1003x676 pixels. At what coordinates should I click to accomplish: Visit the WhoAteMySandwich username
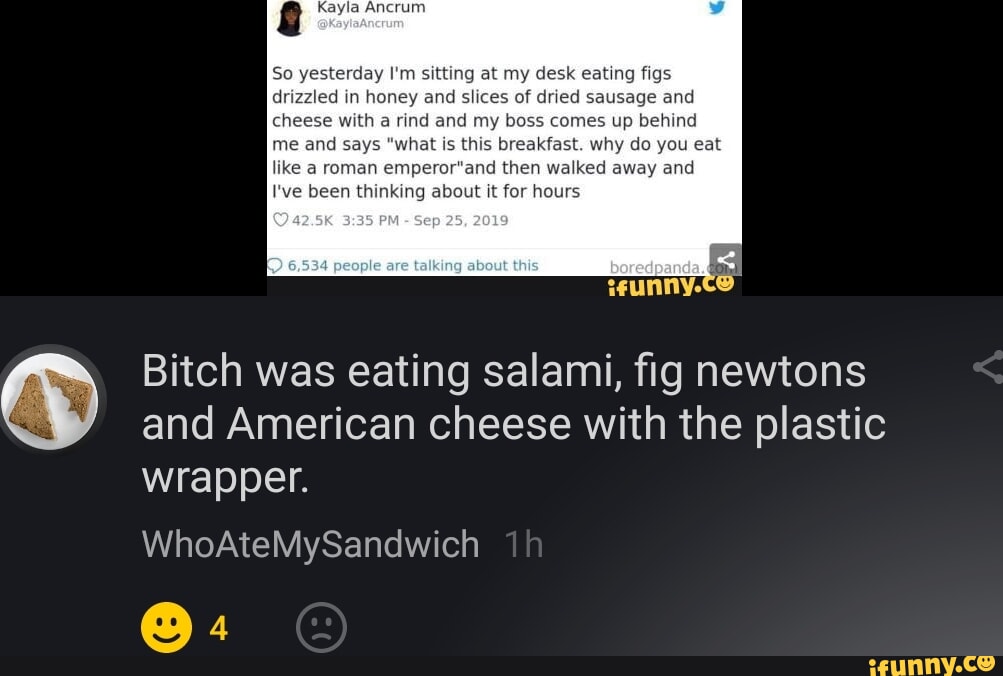pos(310,545)
